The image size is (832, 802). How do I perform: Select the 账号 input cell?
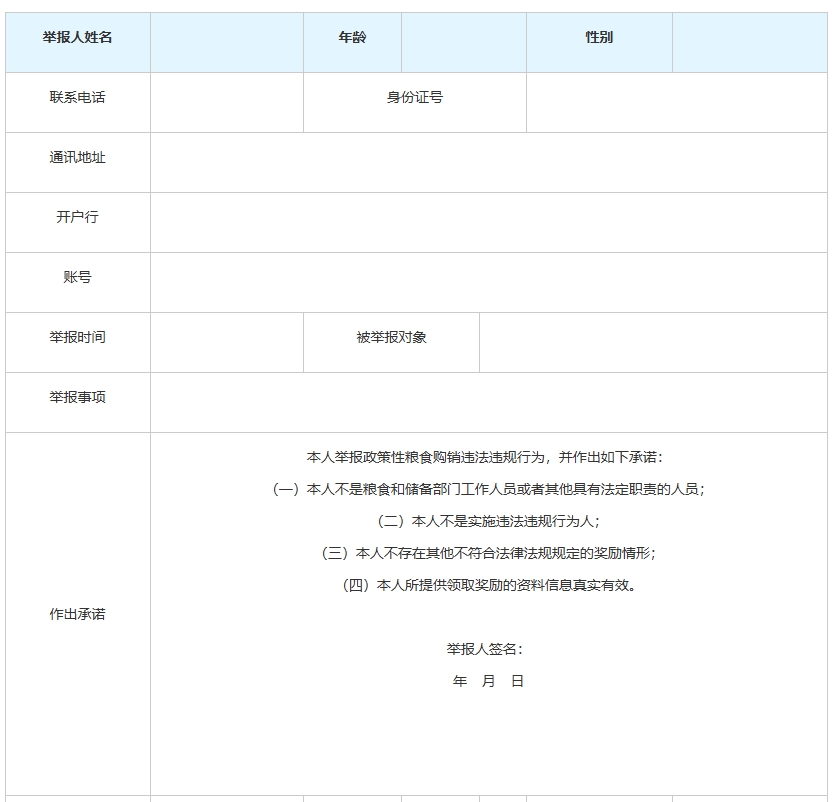tap(490, 282)
